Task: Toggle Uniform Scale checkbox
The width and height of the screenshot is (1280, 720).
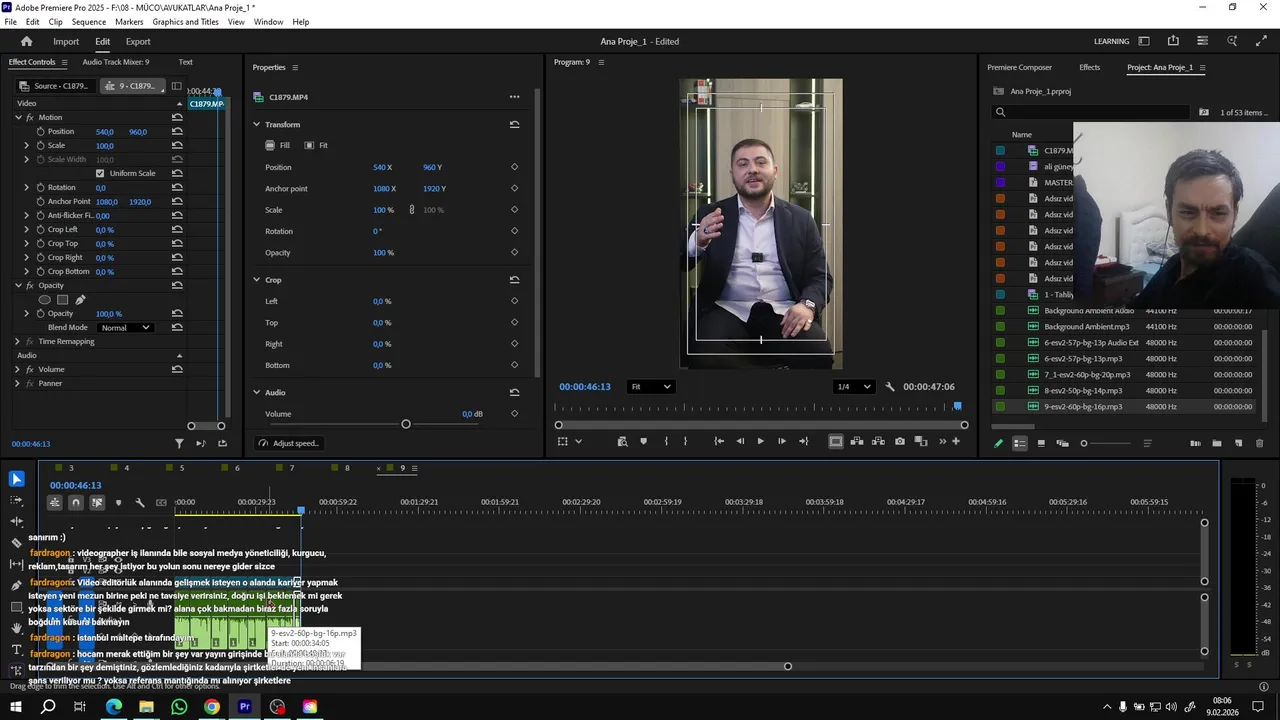Action: pyautogui.click(x=99, y=173)
